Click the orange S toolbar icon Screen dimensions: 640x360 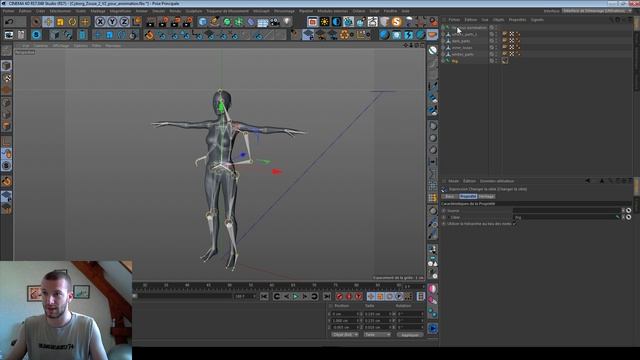click(396, 22)
